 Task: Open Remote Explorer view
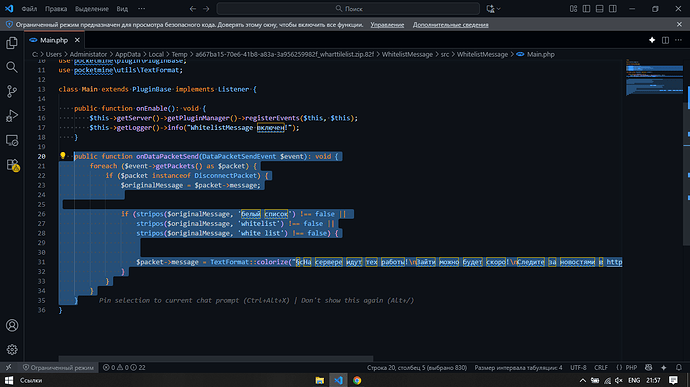point(12,140)
